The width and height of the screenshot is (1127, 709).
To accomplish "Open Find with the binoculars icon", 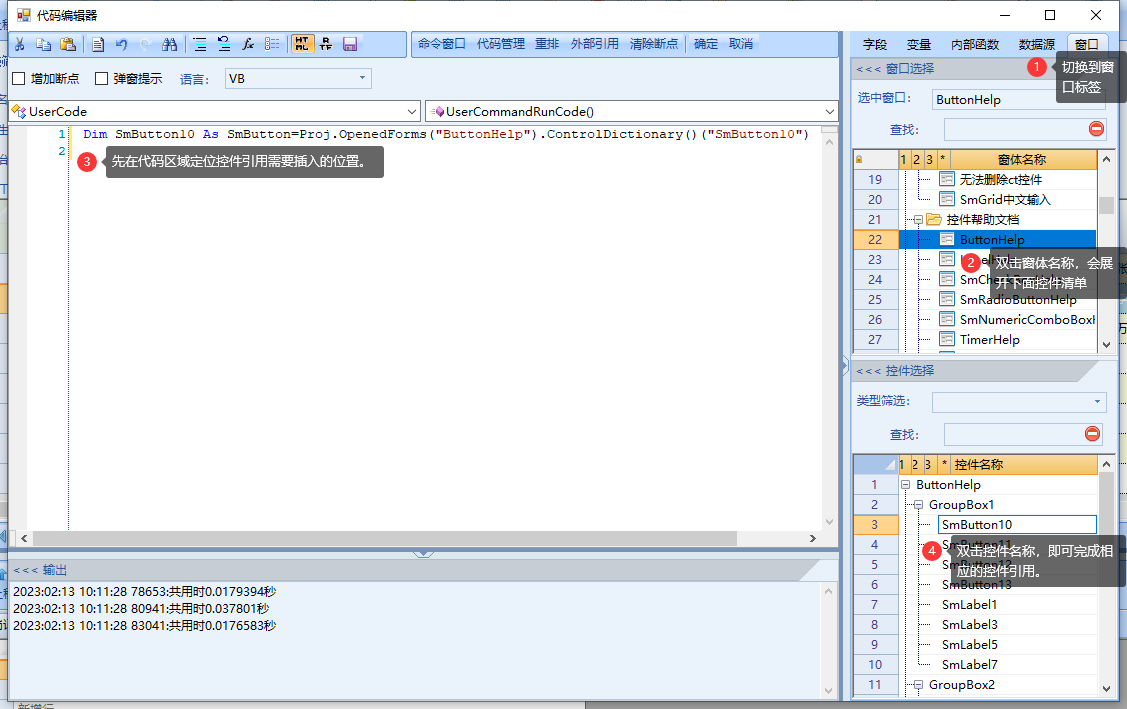I will pyautogui.click(x=170, y=45).
